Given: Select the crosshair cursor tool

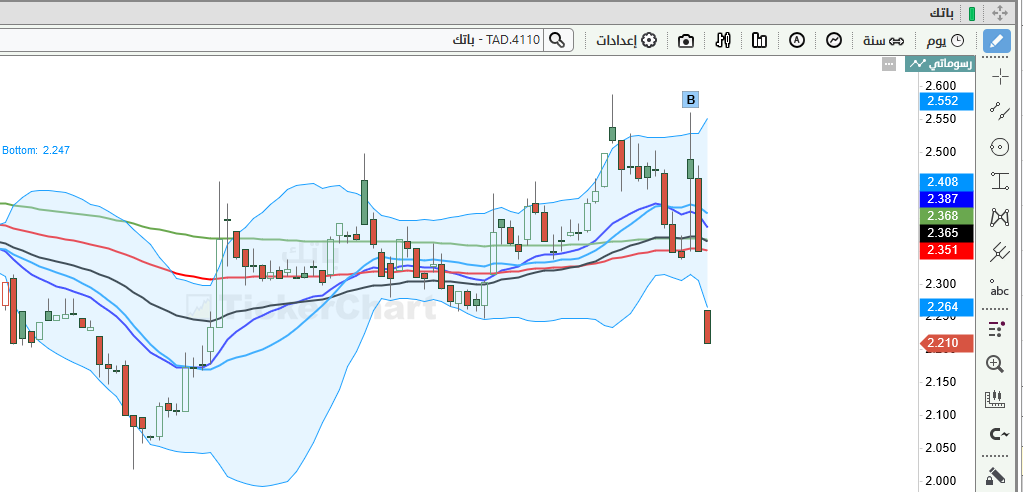Looking at the screenshot, I should (x=999, y=77).
